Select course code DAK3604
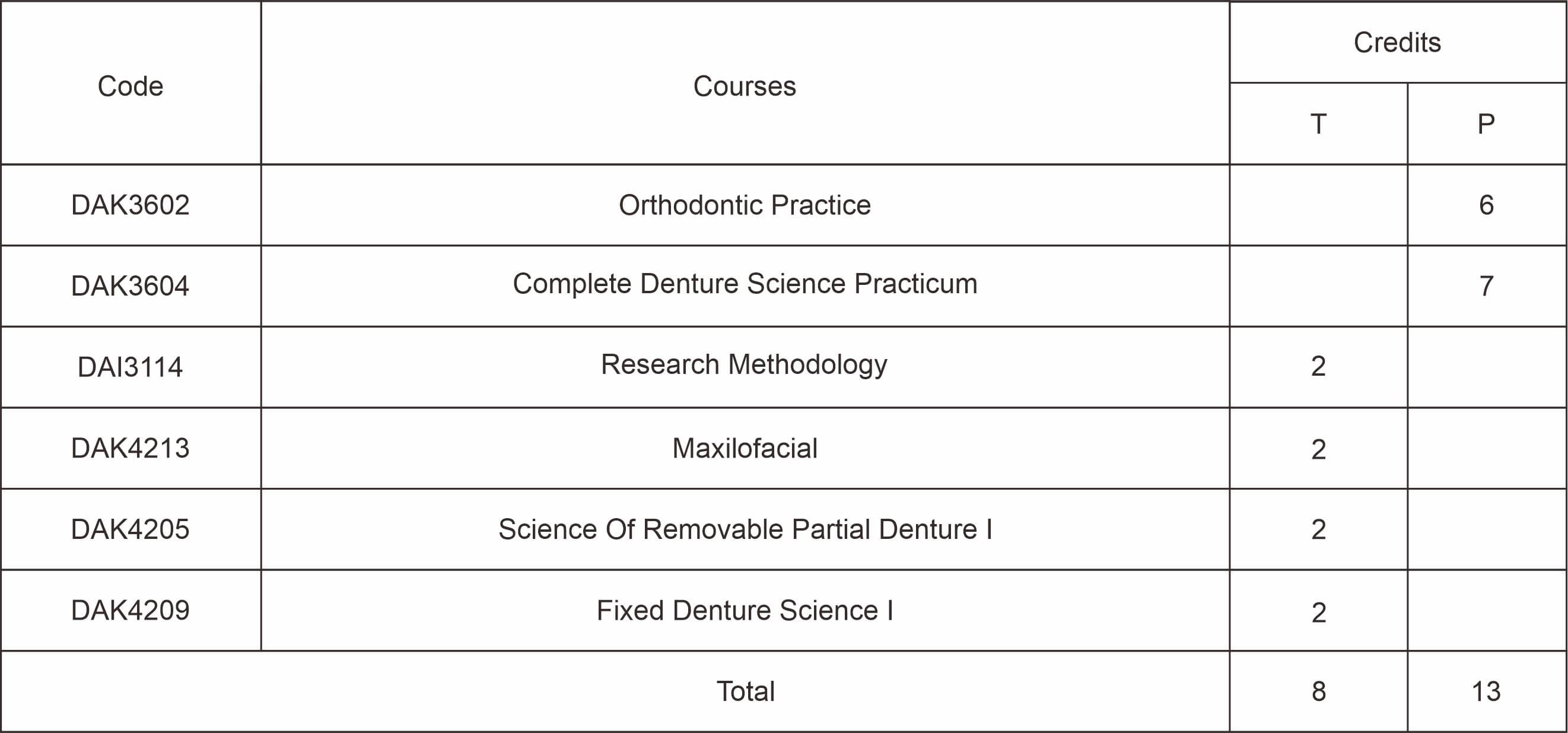Image resolution: width=1568 pixels, height=733 pixels. coord(131,286)
